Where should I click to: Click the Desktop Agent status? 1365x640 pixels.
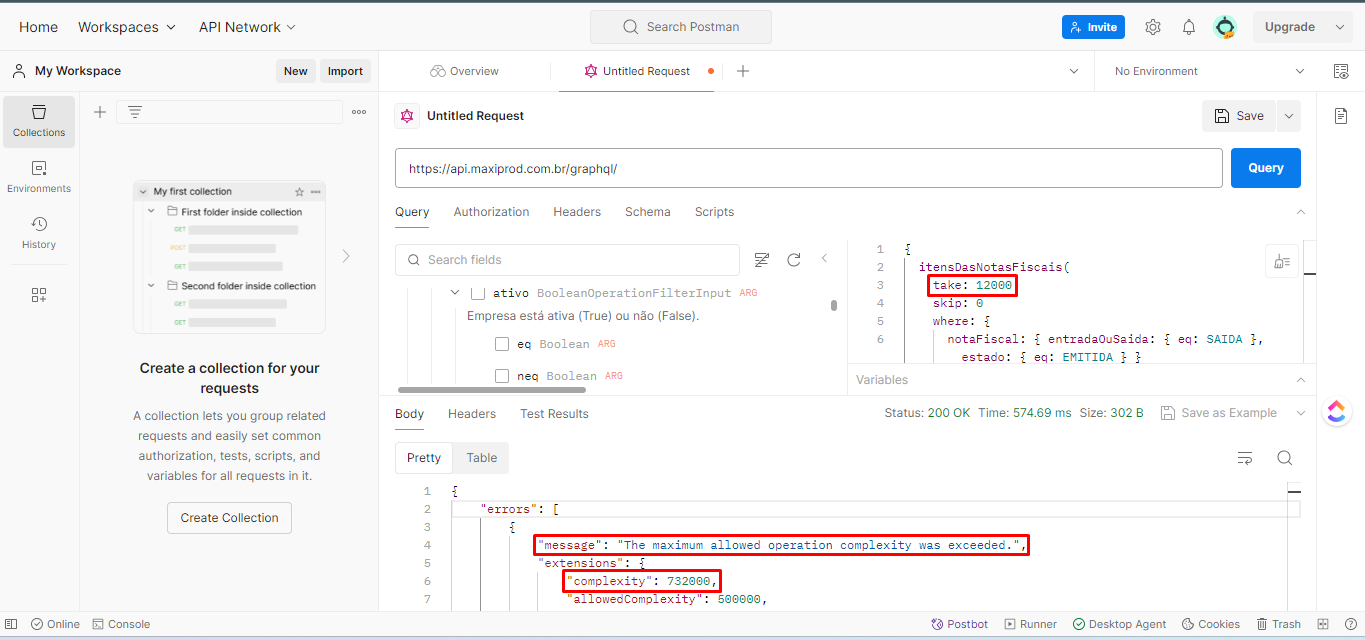click(x=1119, y=624)
